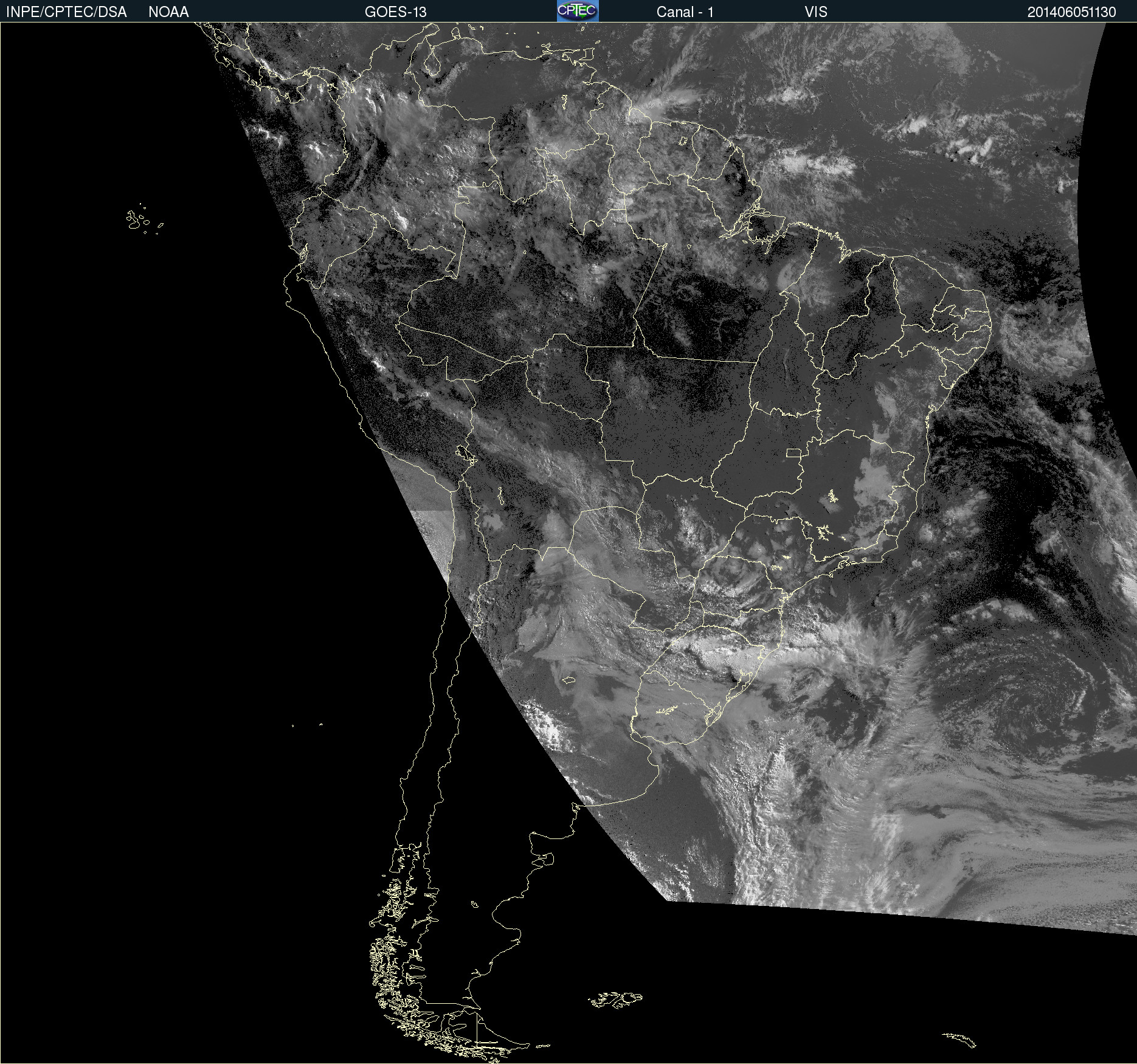
Task: Click the Distrito Federal square in Brazil
Action: [x=793, y=453]
